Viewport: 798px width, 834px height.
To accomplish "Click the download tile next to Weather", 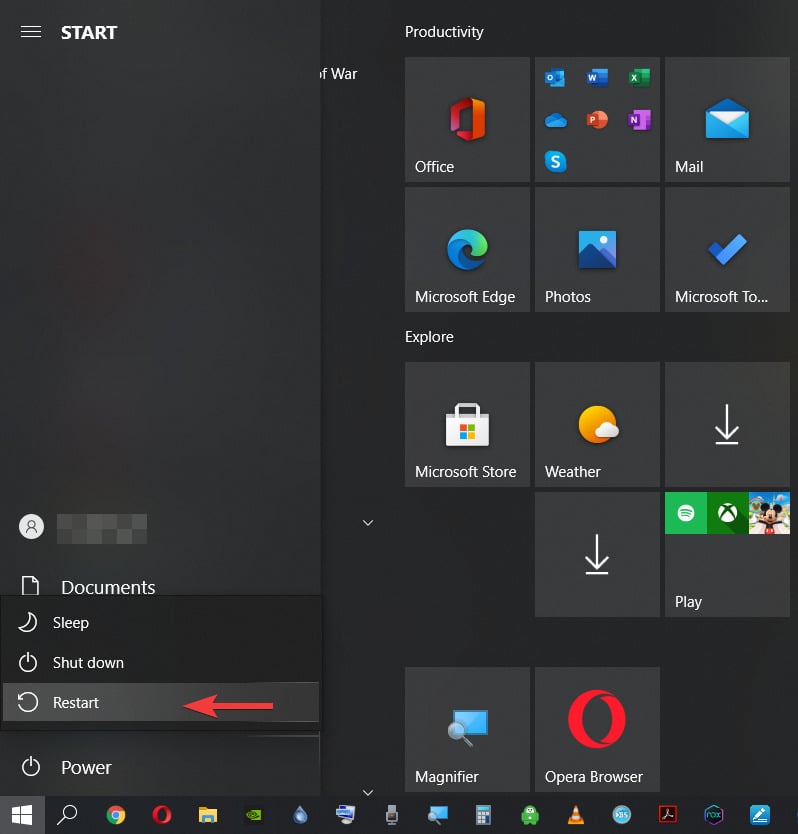I will [727, 424].
